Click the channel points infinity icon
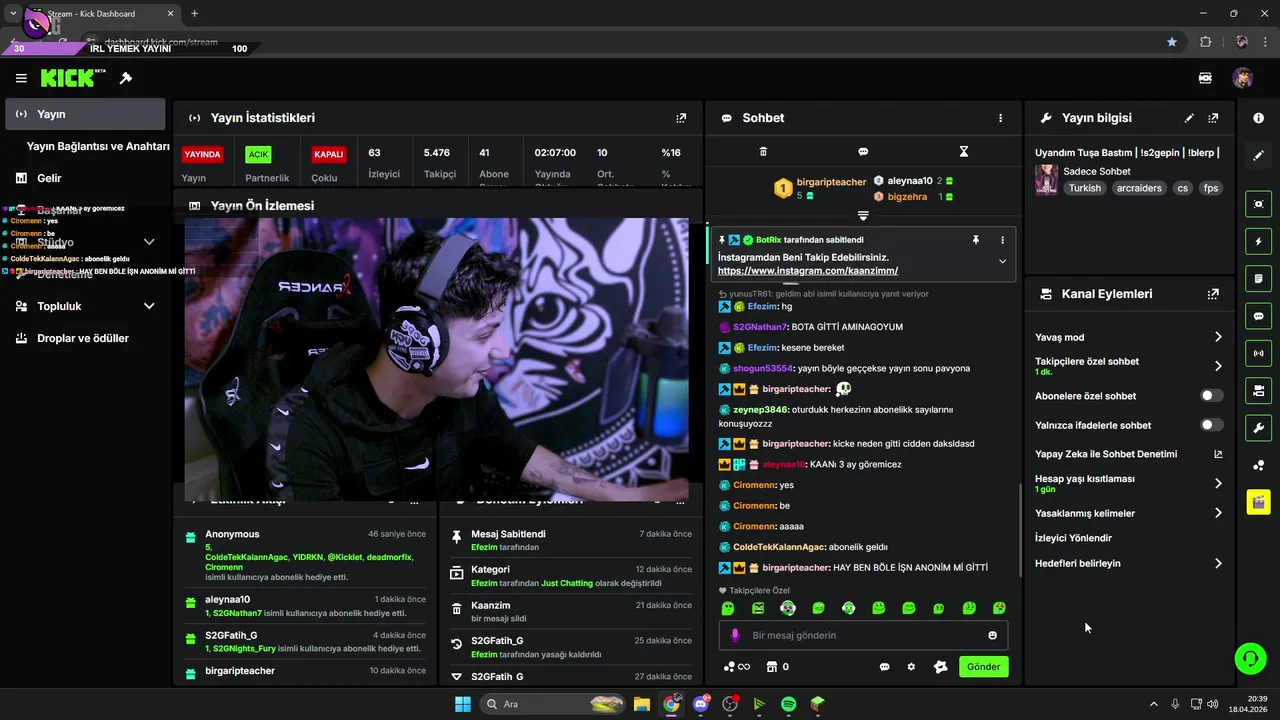Screen dimensions: 1280x720 (x=737, y=667)
